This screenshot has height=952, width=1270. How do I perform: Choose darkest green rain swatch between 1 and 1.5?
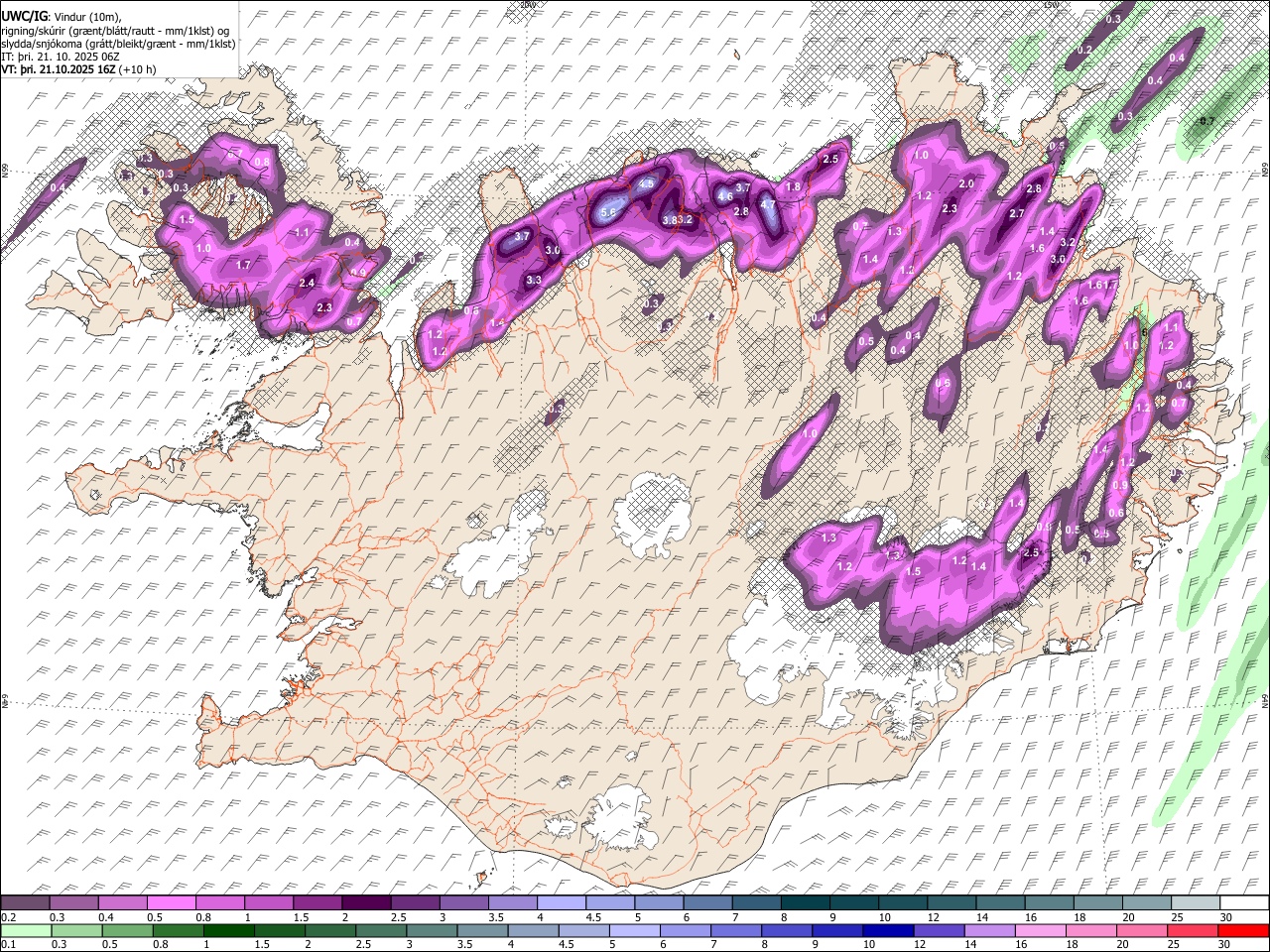[x=229, y=930]
